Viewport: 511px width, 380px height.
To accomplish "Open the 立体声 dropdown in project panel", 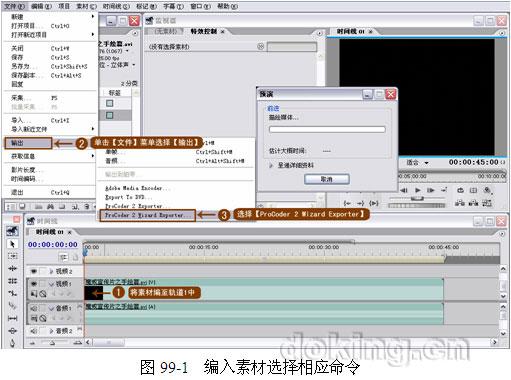I will tap(133, 65).
